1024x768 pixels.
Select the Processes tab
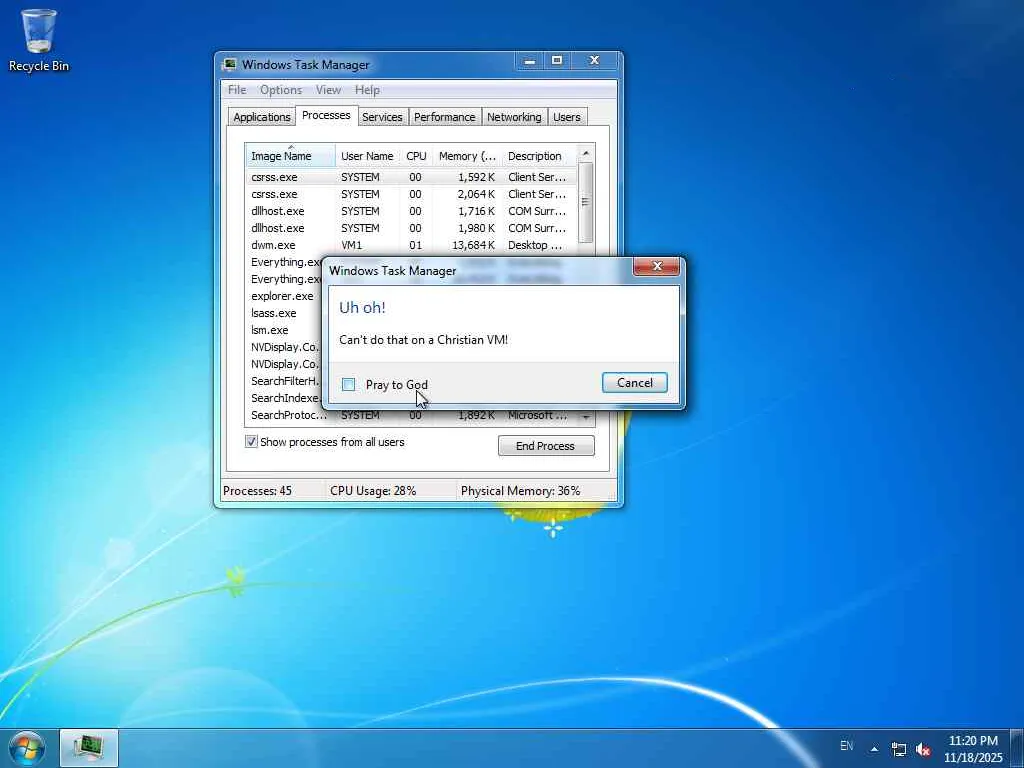(326, 115)
